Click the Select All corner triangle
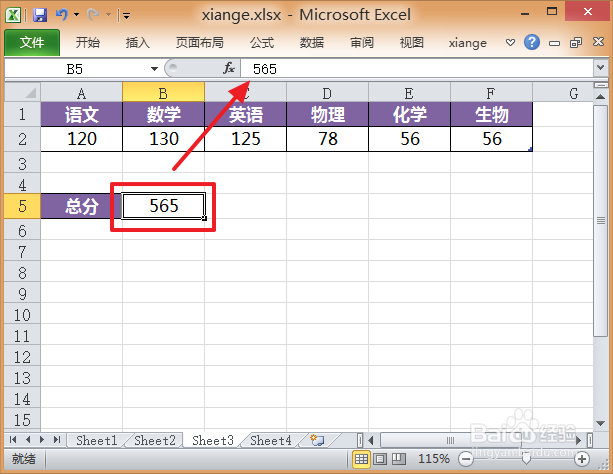 pyautogui.click(x=23, y=92)
